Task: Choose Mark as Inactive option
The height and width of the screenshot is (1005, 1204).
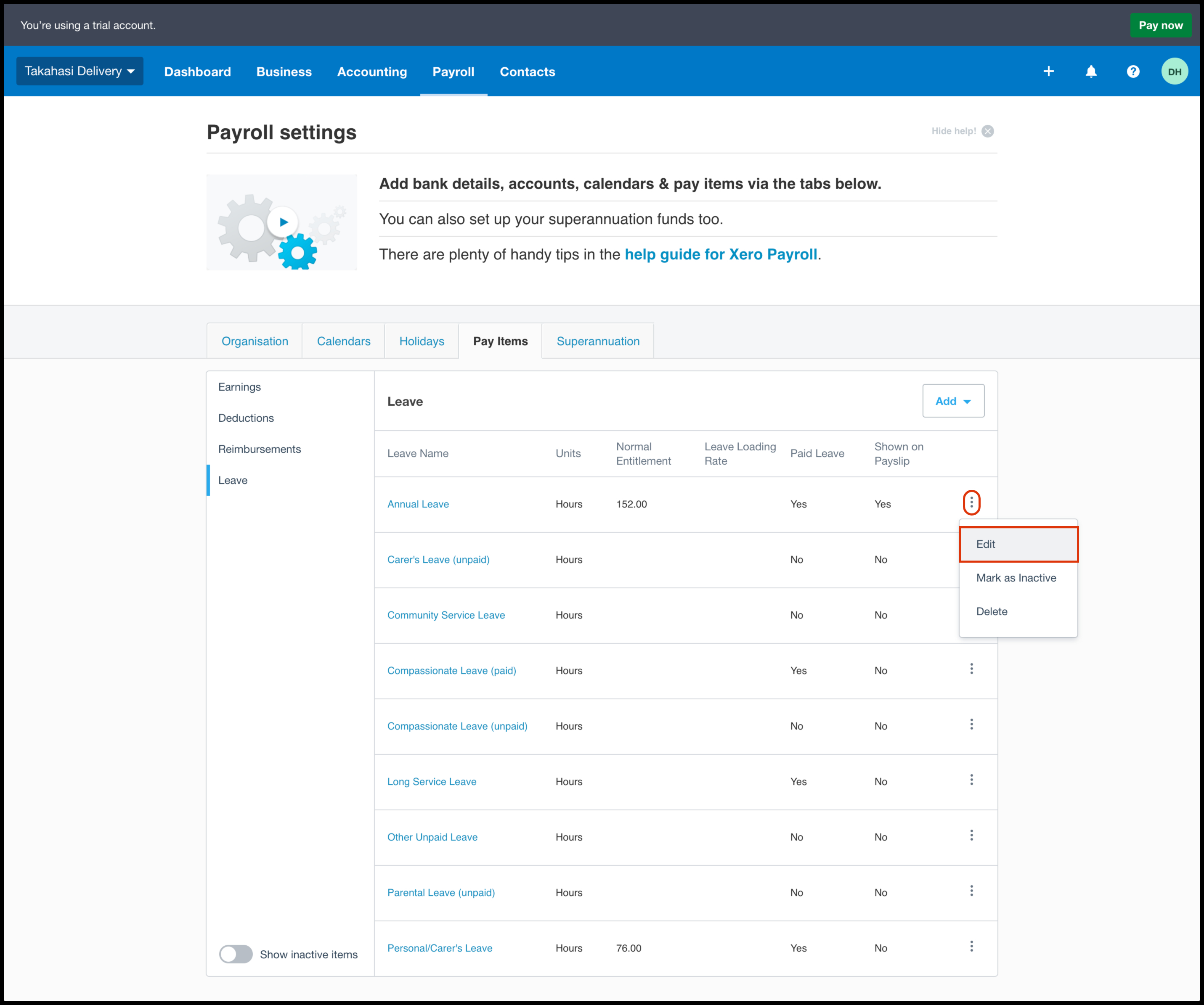Action: (x=1016, y=578)
